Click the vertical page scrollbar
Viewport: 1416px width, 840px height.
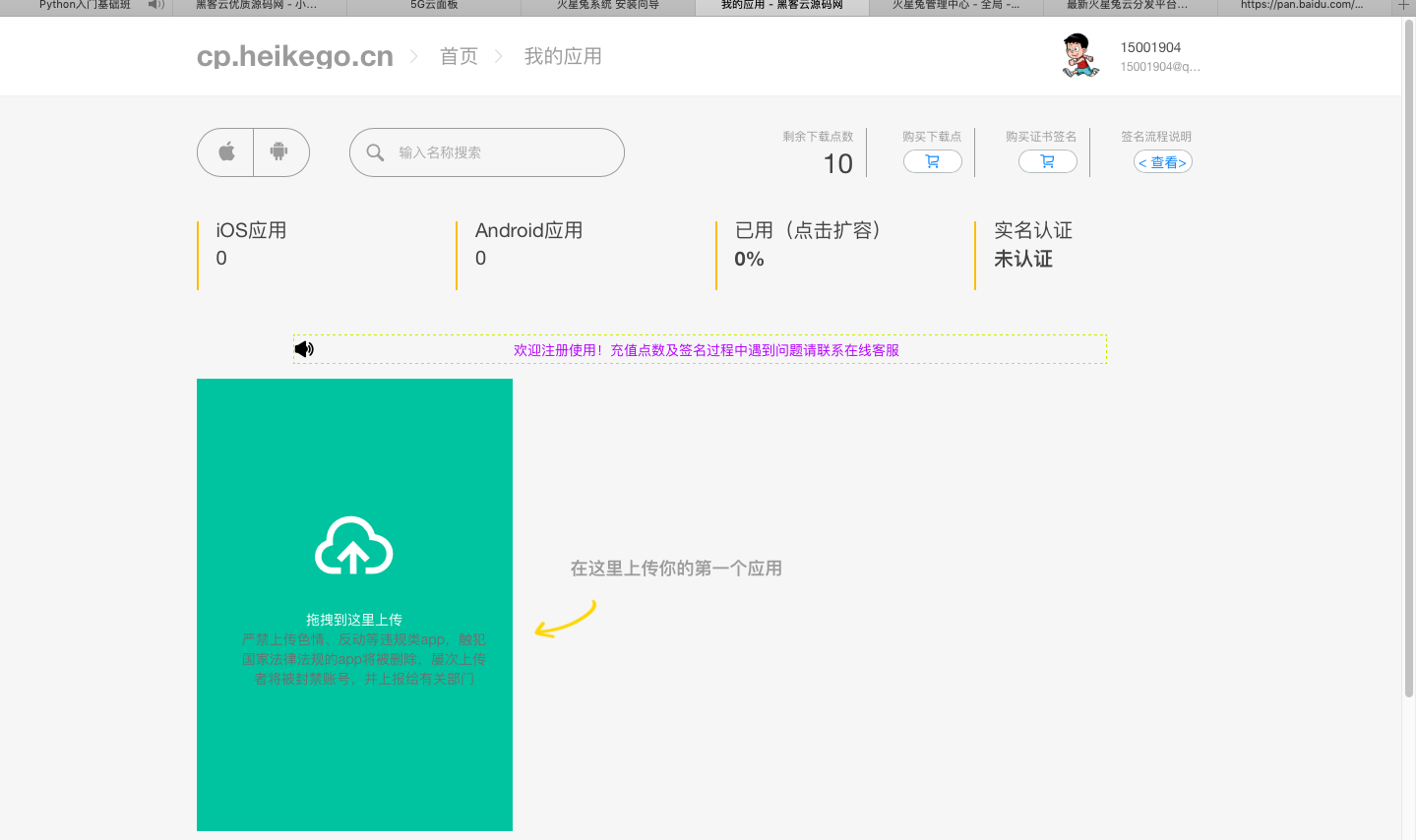tap(1408, 354)
